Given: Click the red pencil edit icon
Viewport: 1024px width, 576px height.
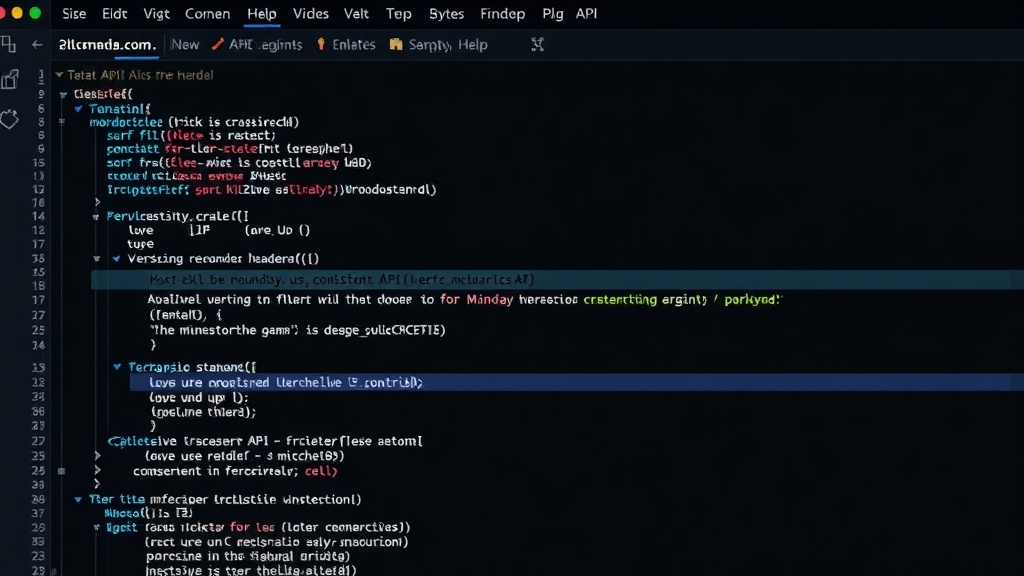Looking at the screenshot, I should tap(217, 44).
